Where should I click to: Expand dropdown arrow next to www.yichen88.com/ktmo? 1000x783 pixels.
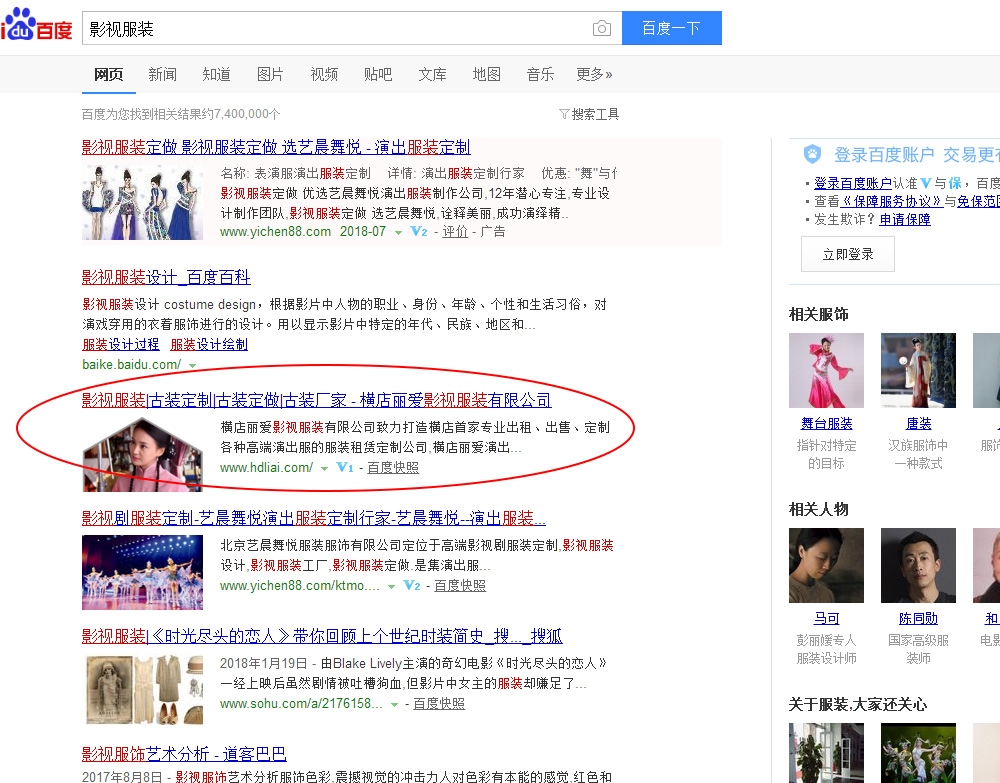pos(392,587)
